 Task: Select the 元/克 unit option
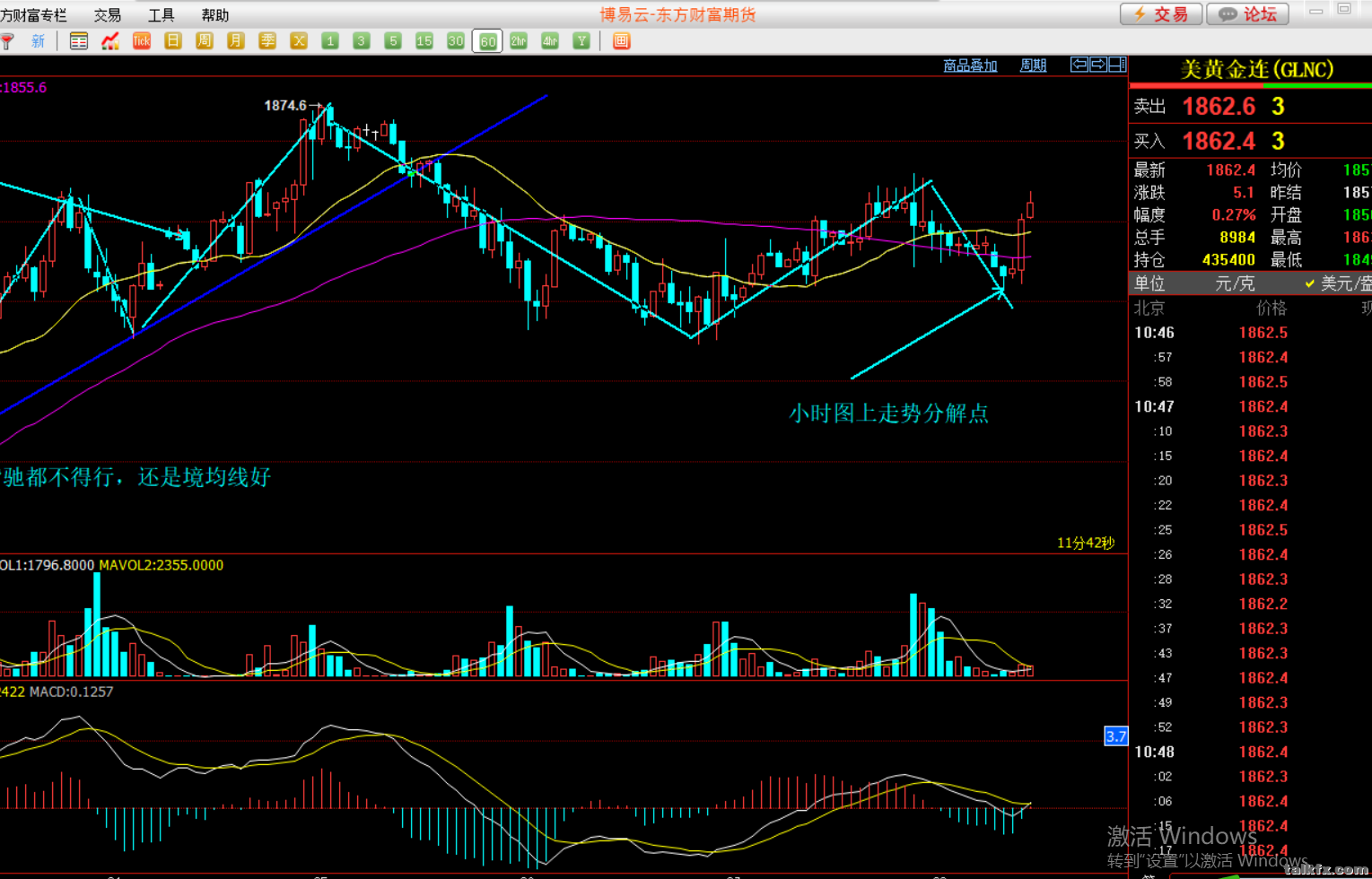pos(1235,283)
